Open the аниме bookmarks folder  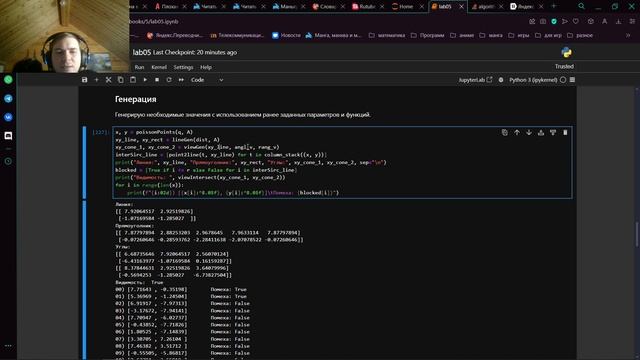point(462,36)
